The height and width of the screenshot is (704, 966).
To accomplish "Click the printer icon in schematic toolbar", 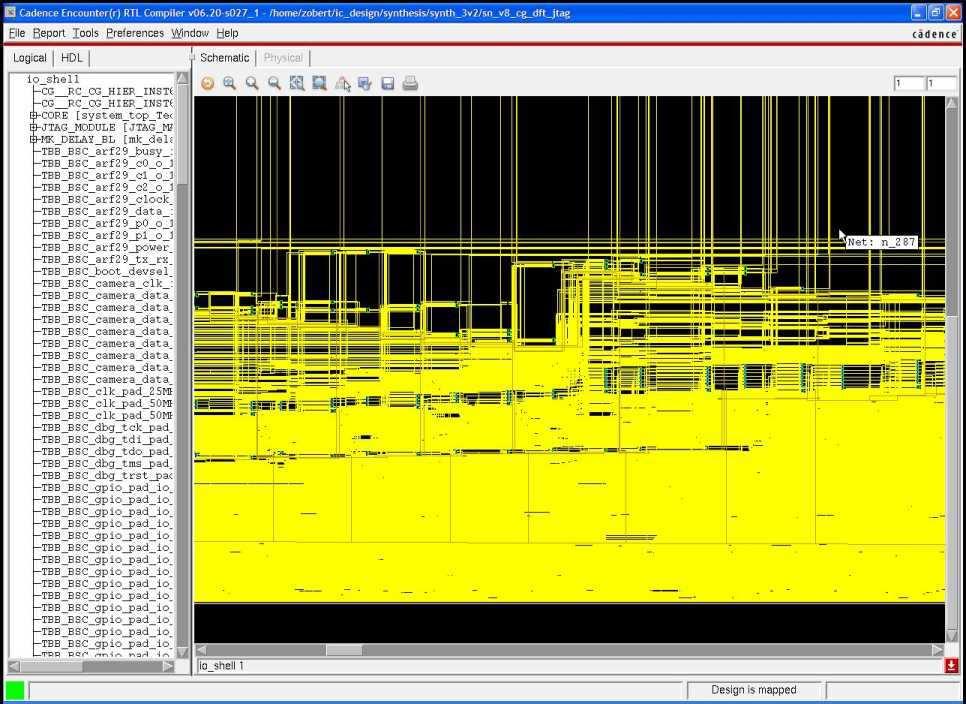I will [x=410, y=83].
